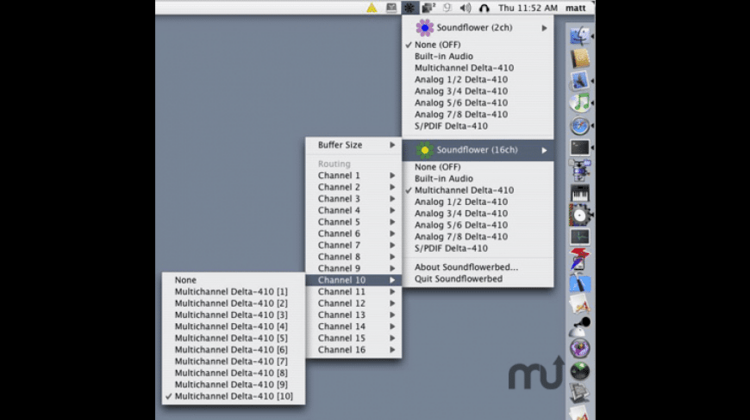Screen dimensions: 750x420
Task: Choose None in the Channel 10 routing list
Action: (186, 280)
